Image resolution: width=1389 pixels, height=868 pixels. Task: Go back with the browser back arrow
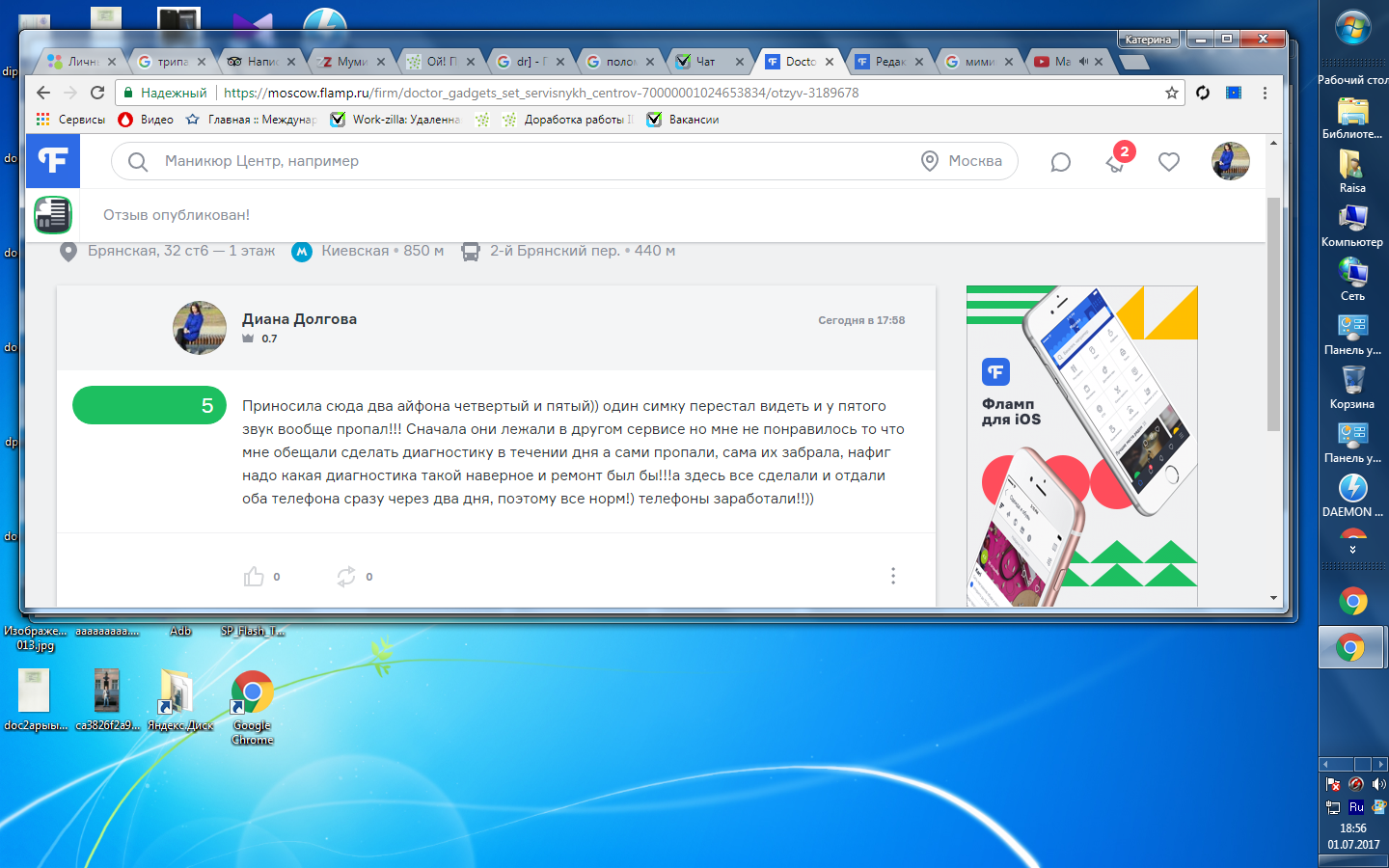pyautogui.click(x=43, y=93)
